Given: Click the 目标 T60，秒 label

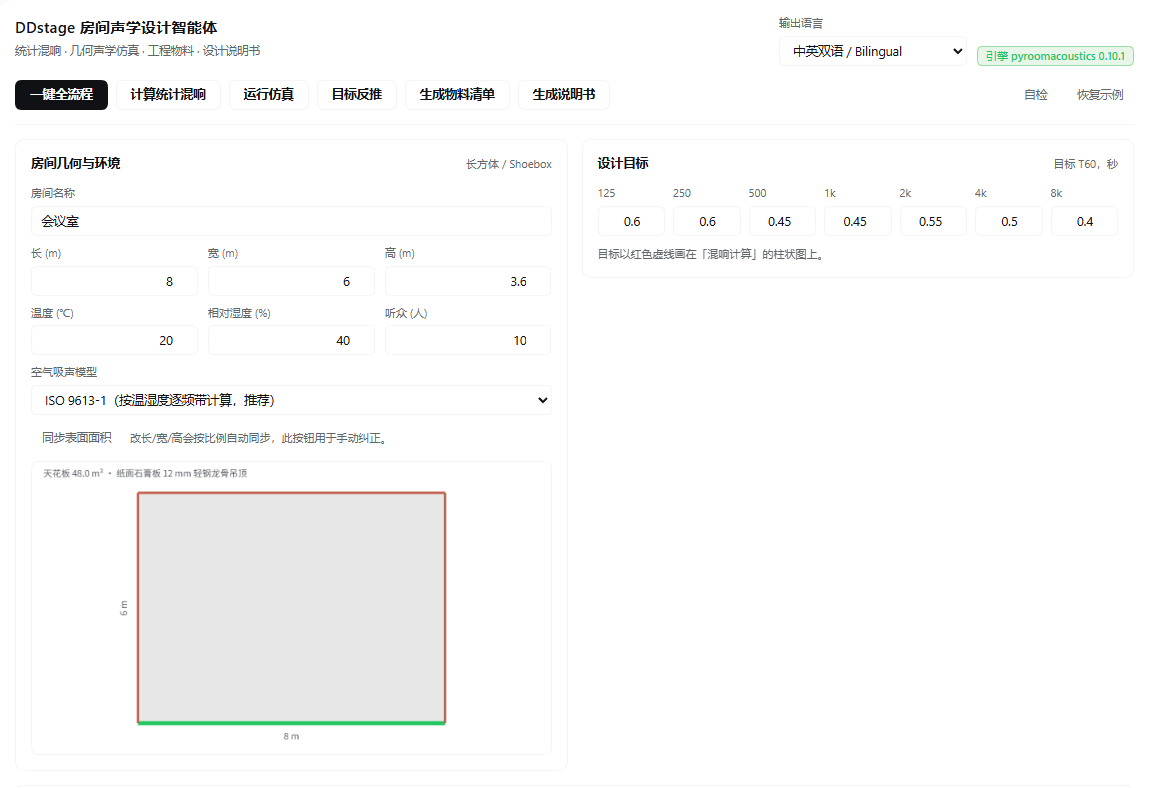Looking at the screenshot, I should pyautogui.click(x=1085, y=164).
